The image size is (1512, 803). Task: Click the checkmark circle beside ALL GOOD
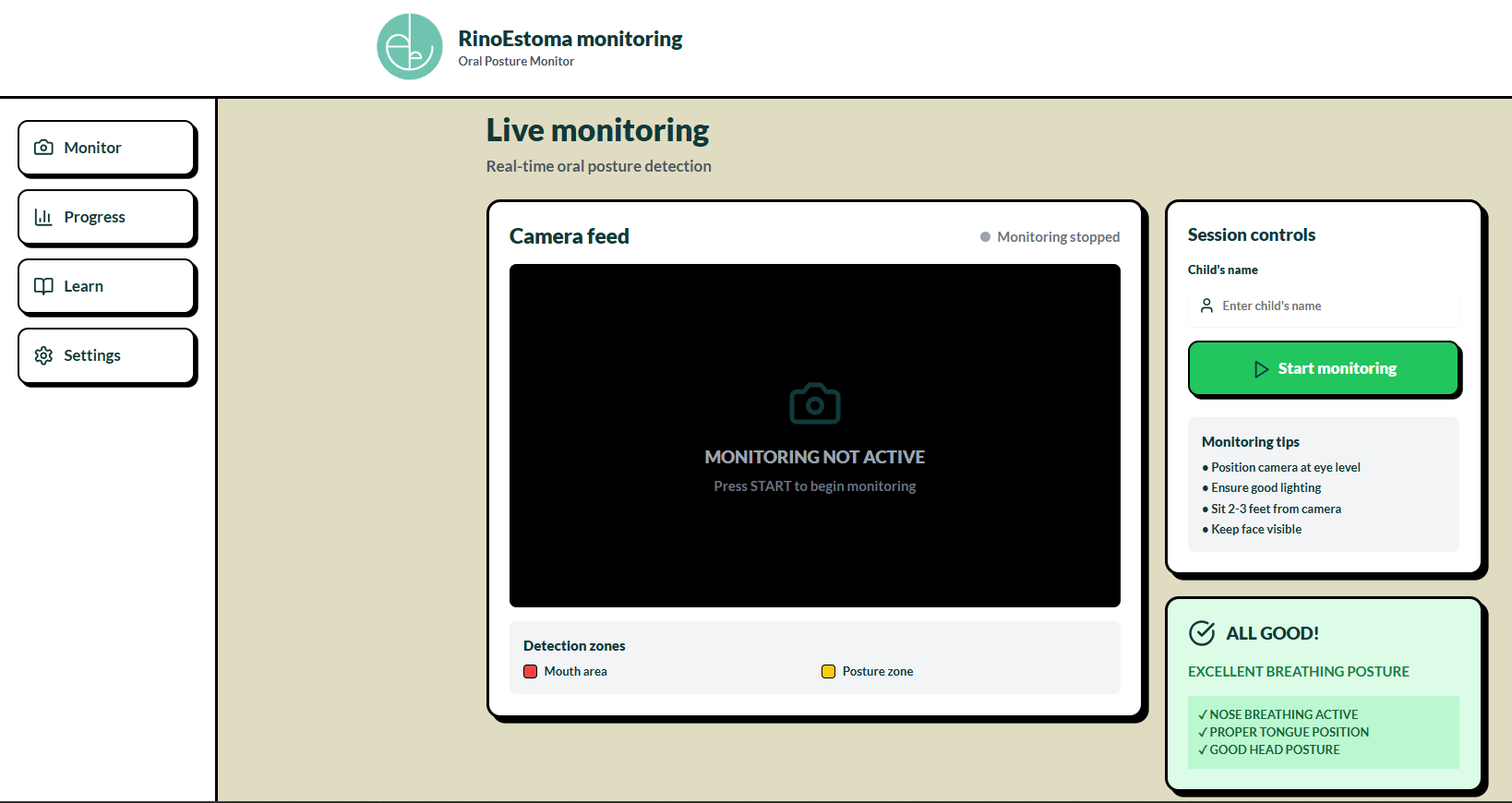[1202, 633]
